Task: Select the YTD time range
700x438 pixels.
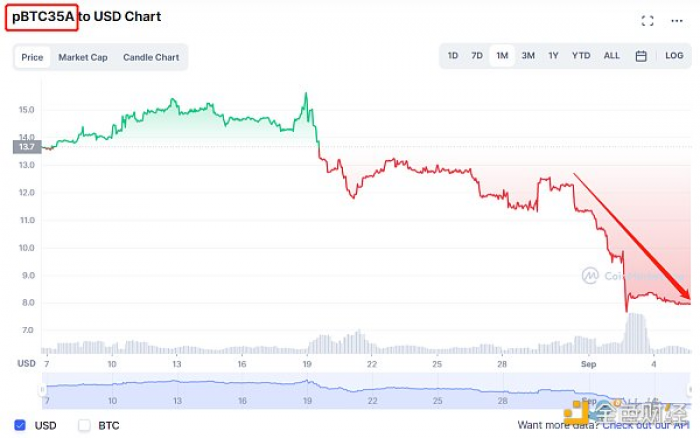Action: pos(581,56)
